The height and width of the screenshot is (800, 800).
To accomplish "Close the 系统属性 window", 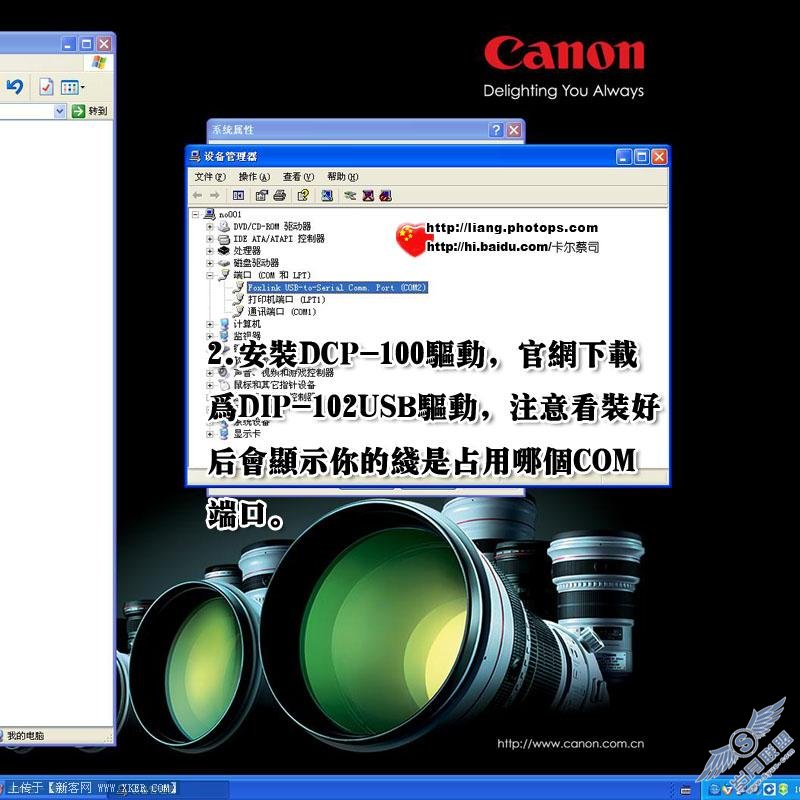I will 514,130.
